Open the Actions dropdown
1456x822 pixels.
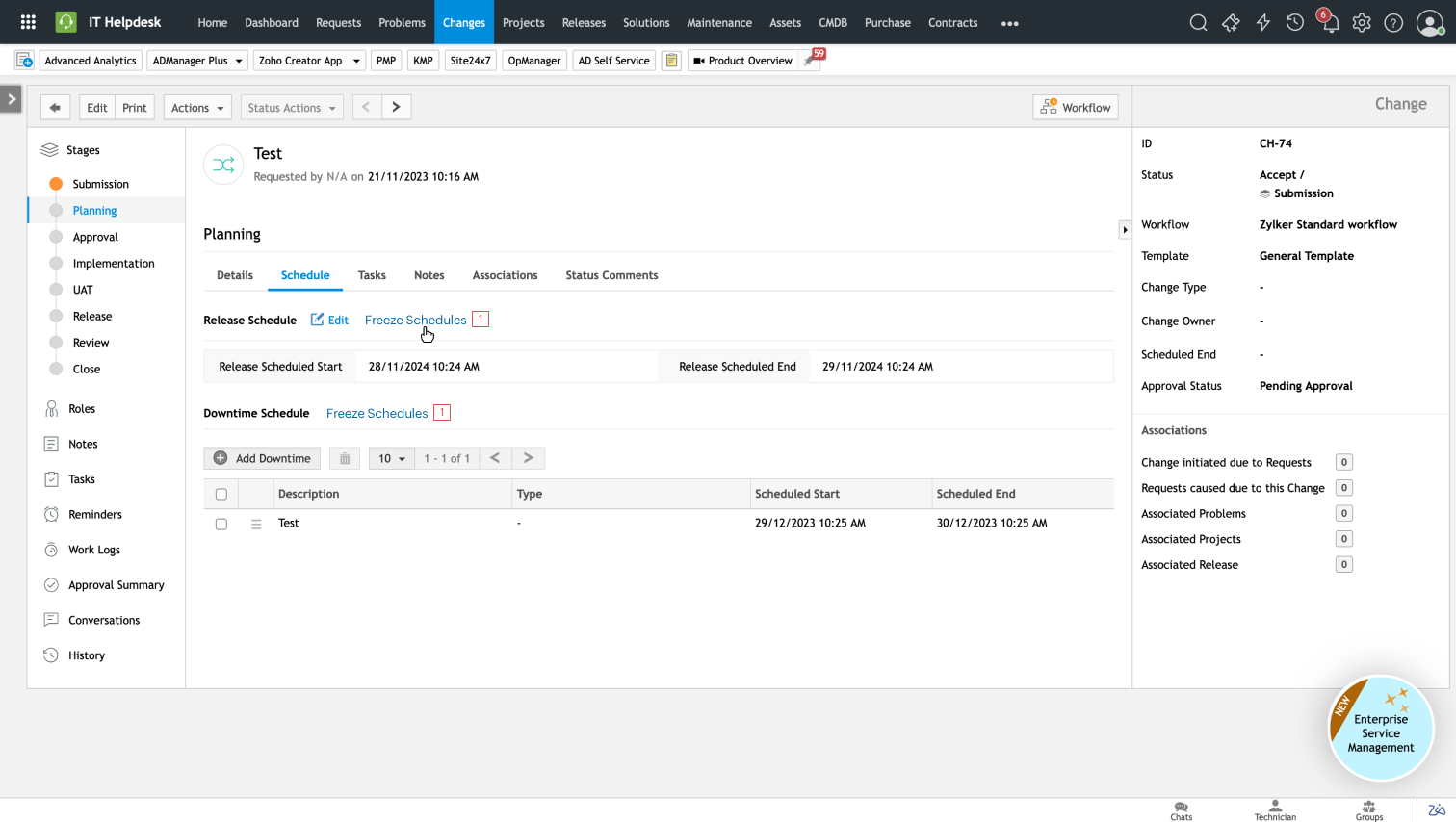point(197,108)
